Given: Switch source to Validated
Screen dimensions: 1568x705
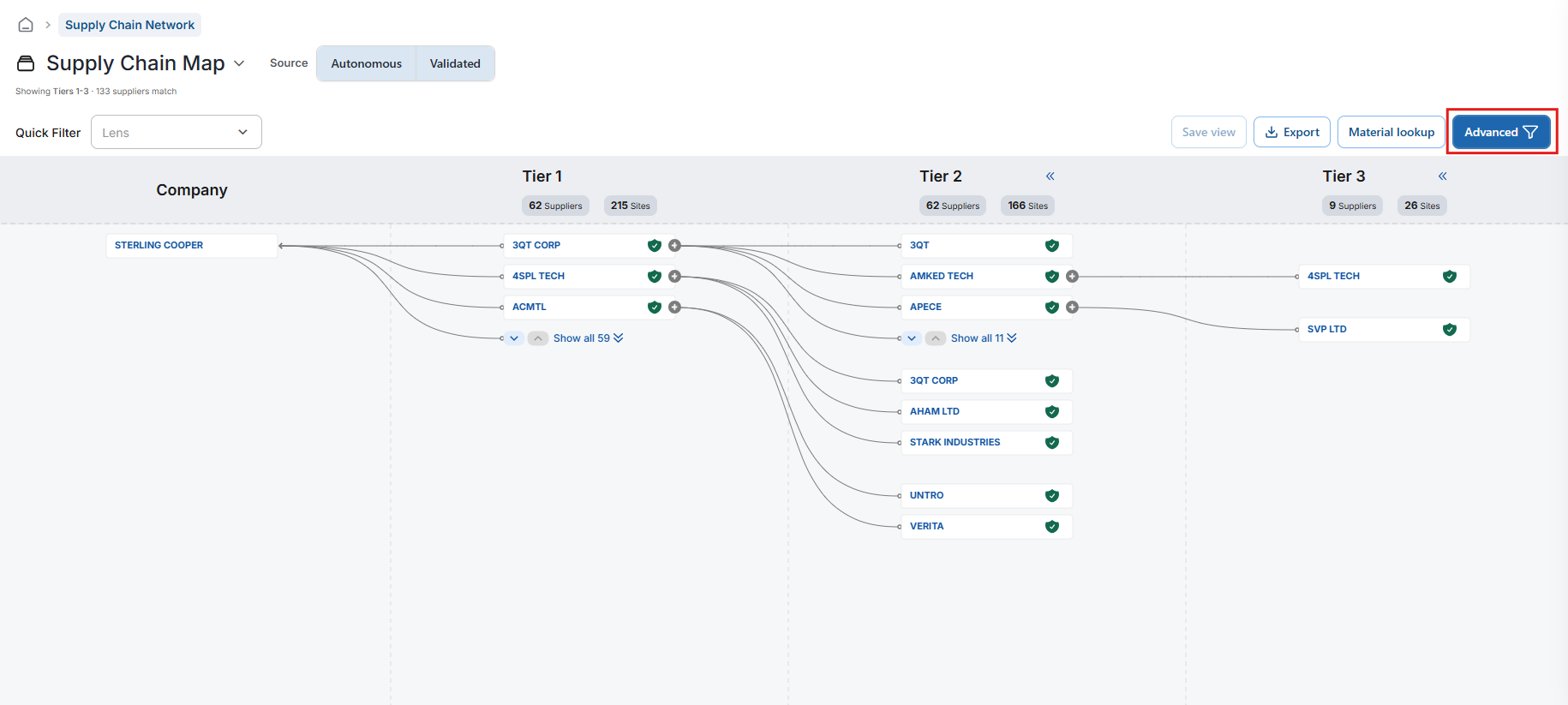Looking at the screenshot, I should coord(455,63).
